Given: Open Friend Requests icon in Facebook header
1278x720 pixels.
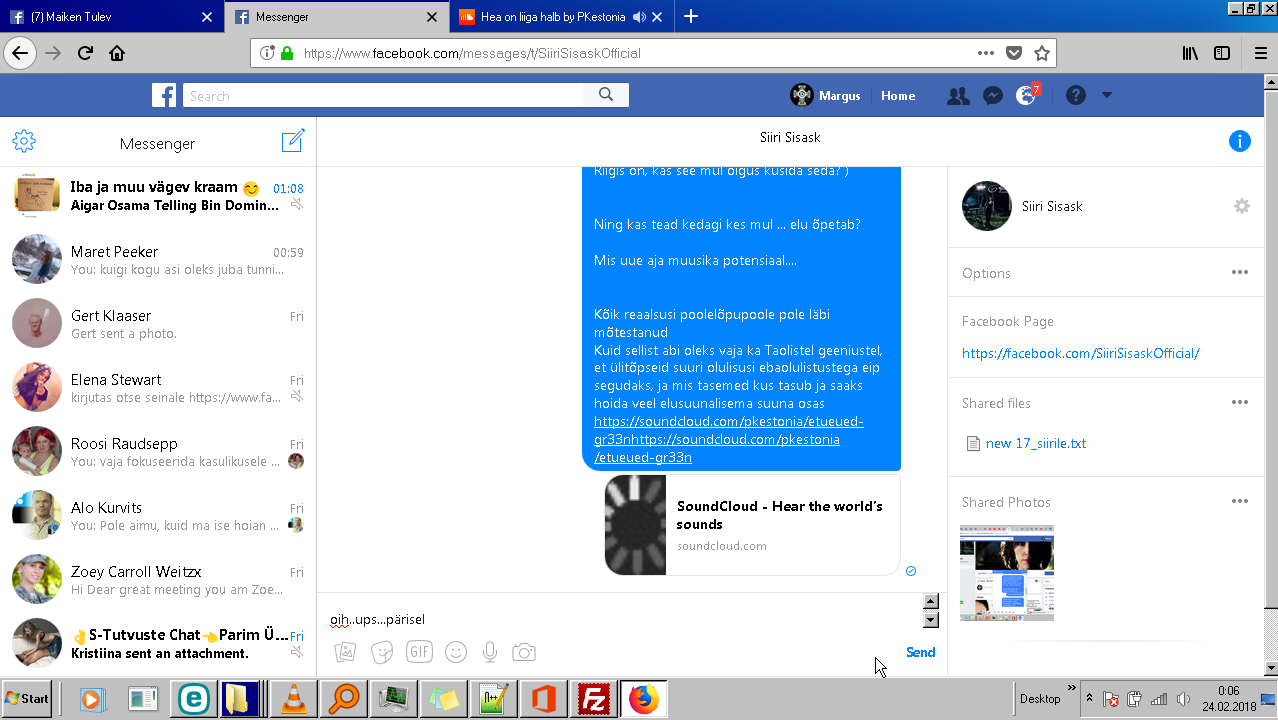Looking at the screenshot, I should pyautogui.click(x=958, y=96).
